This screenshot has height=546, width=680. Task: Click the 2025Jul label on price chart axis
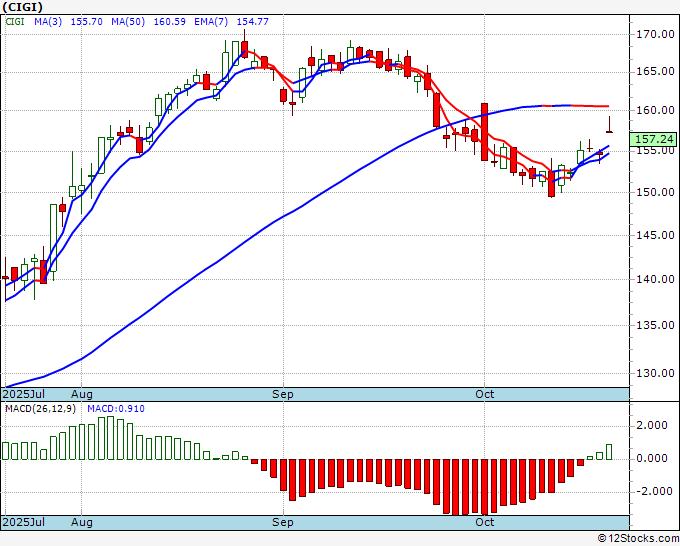[x=24, y=394]
